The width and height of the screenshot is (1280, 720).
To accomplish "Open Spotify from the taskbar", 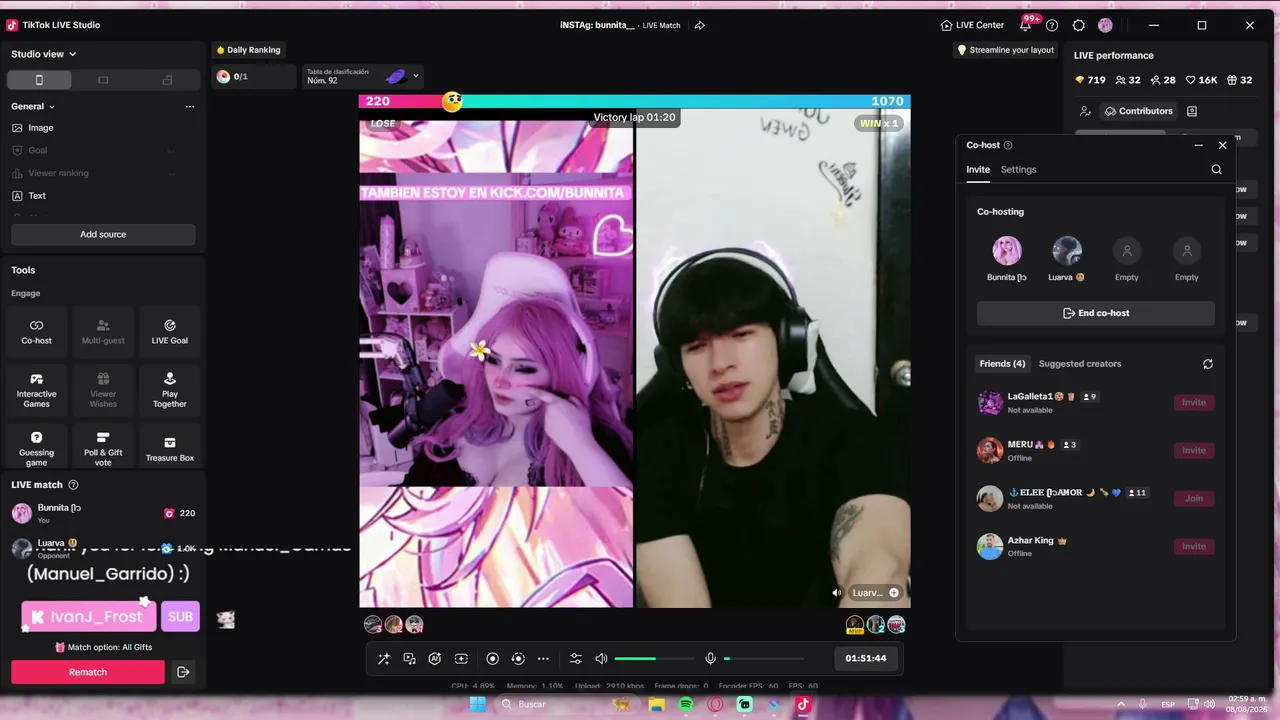I will [686, 705].
